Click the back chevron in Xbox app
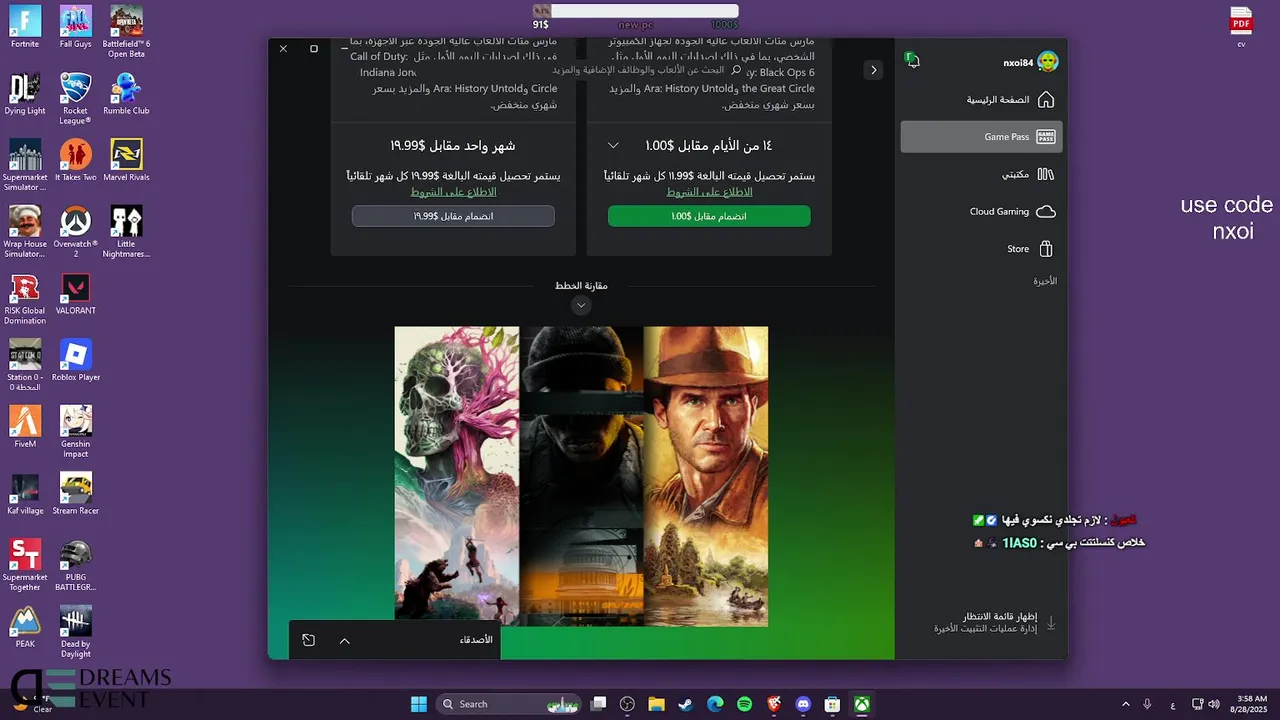 click(874, 70)
